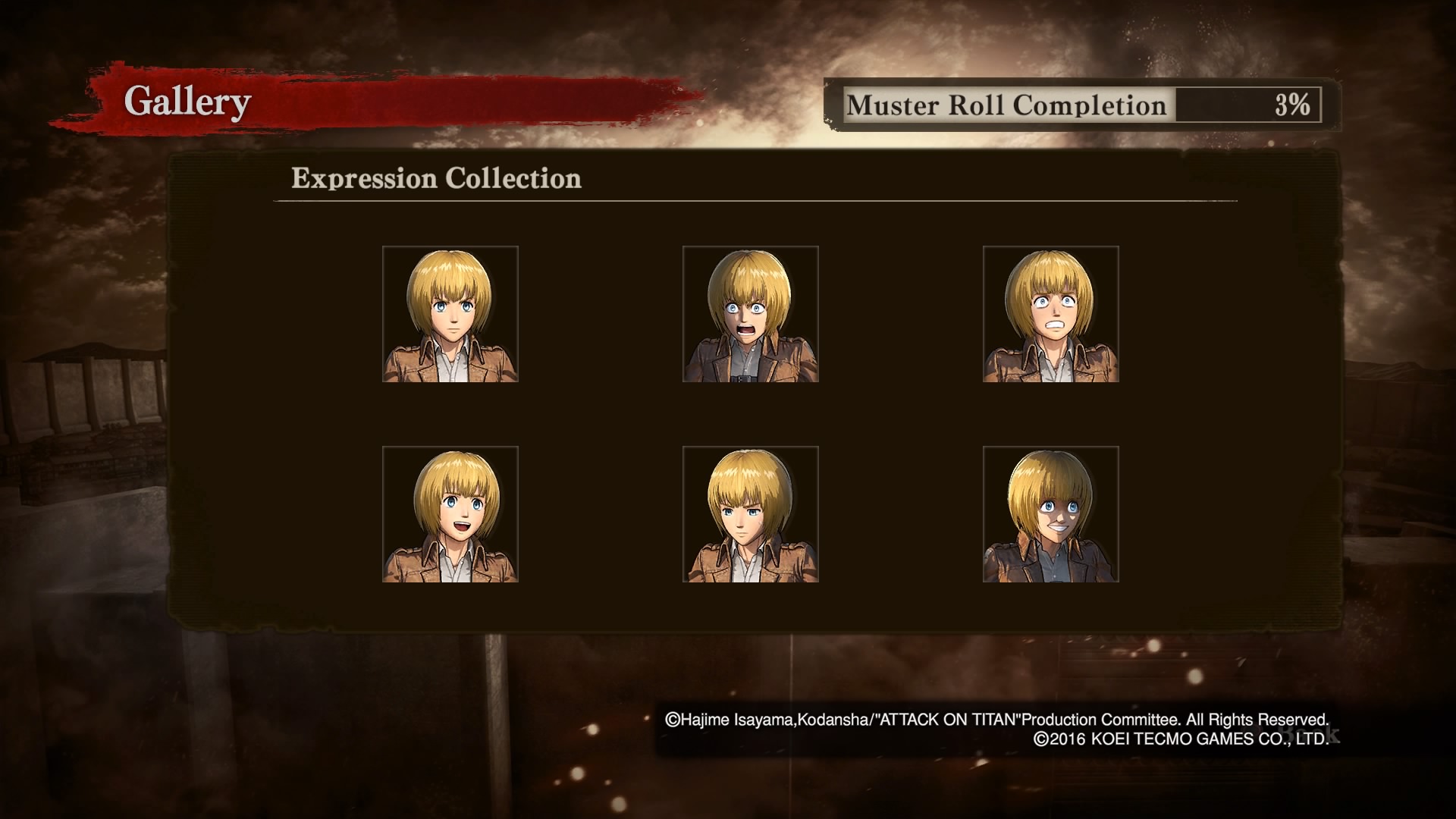Viewport: 1456px width, 819px height.
Task: Click the Gallery title banner
Action: (x=187, y=101)
